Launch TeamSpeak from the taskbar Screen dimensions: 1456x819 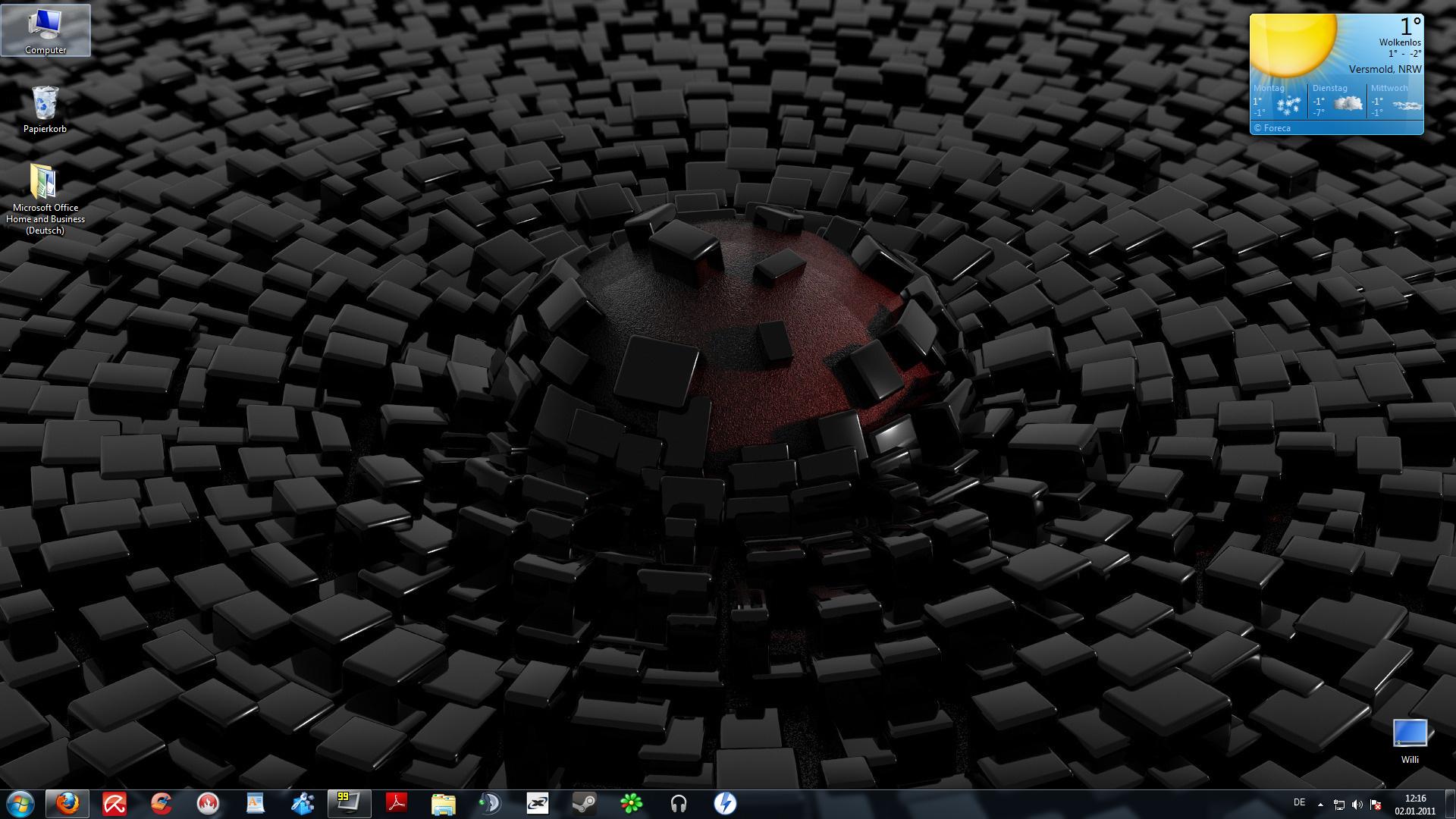[491, 803]
